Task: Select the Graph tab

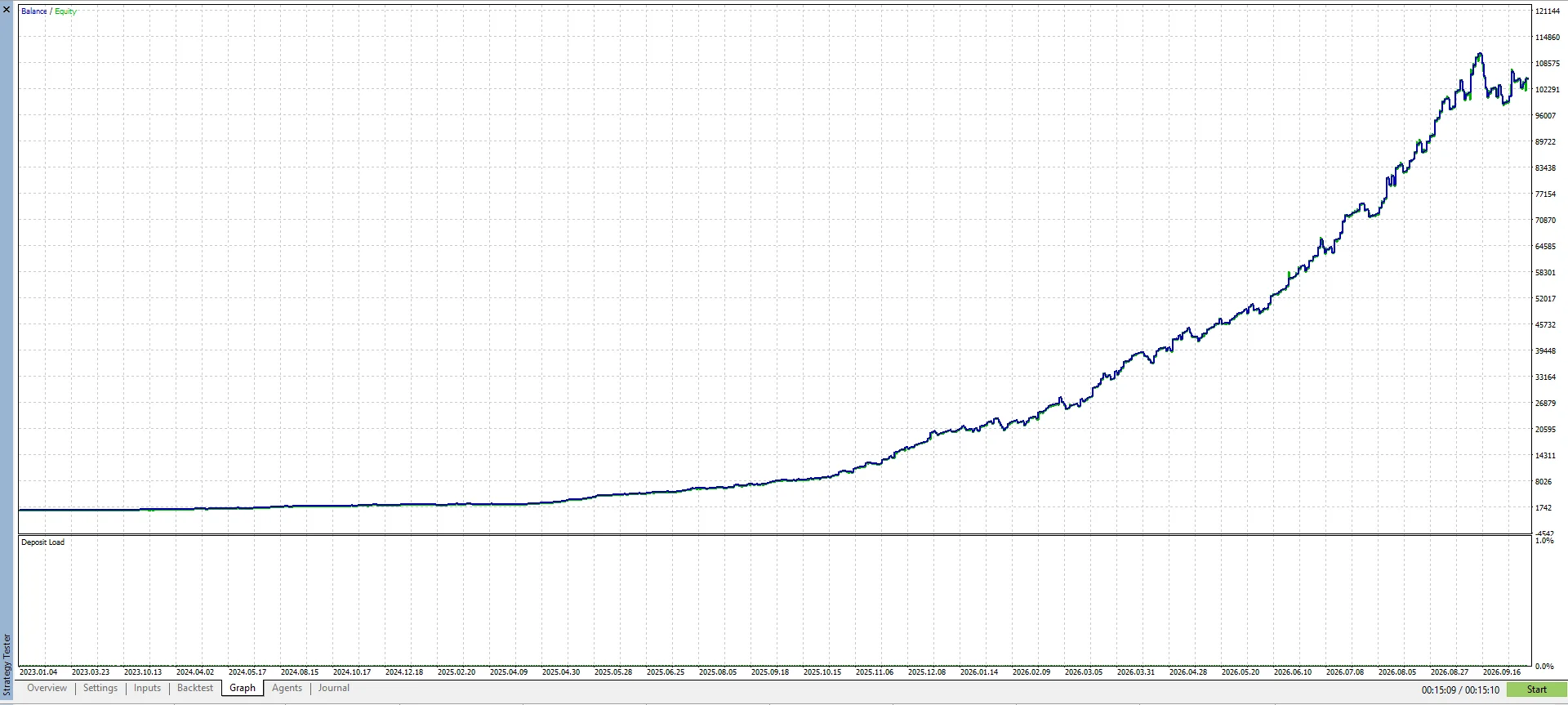Action: (243, 688)
